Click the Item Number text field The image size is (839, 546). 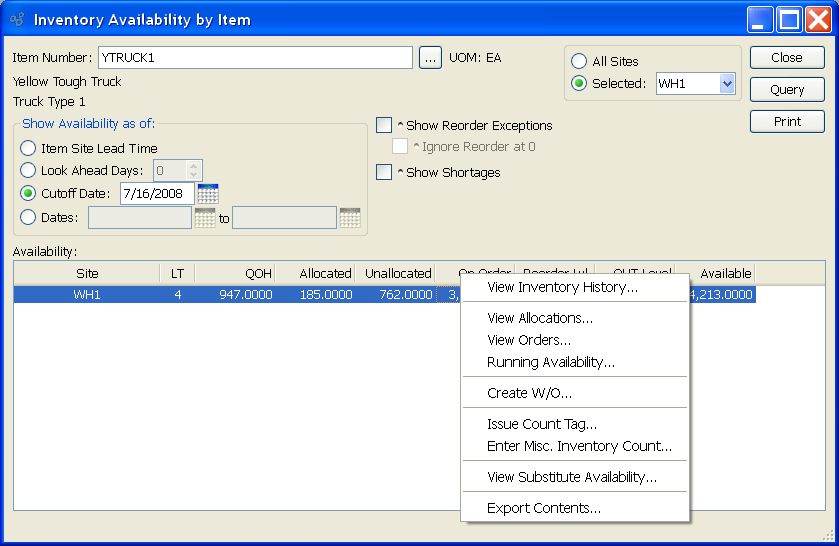pyautogui.click(x=255, y=58)
